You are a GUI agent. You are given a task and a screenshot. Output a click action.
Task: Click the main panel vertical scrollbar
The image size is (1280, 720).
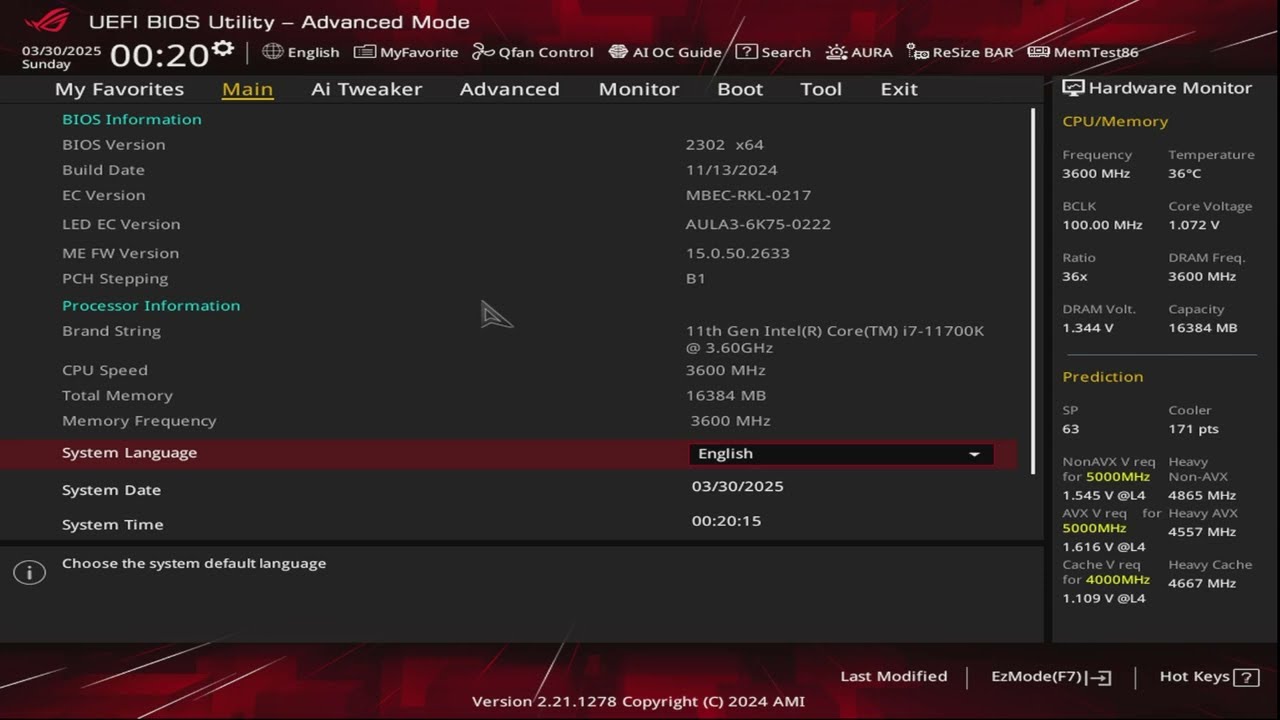pyautogui.click(x=1032, y=290)
